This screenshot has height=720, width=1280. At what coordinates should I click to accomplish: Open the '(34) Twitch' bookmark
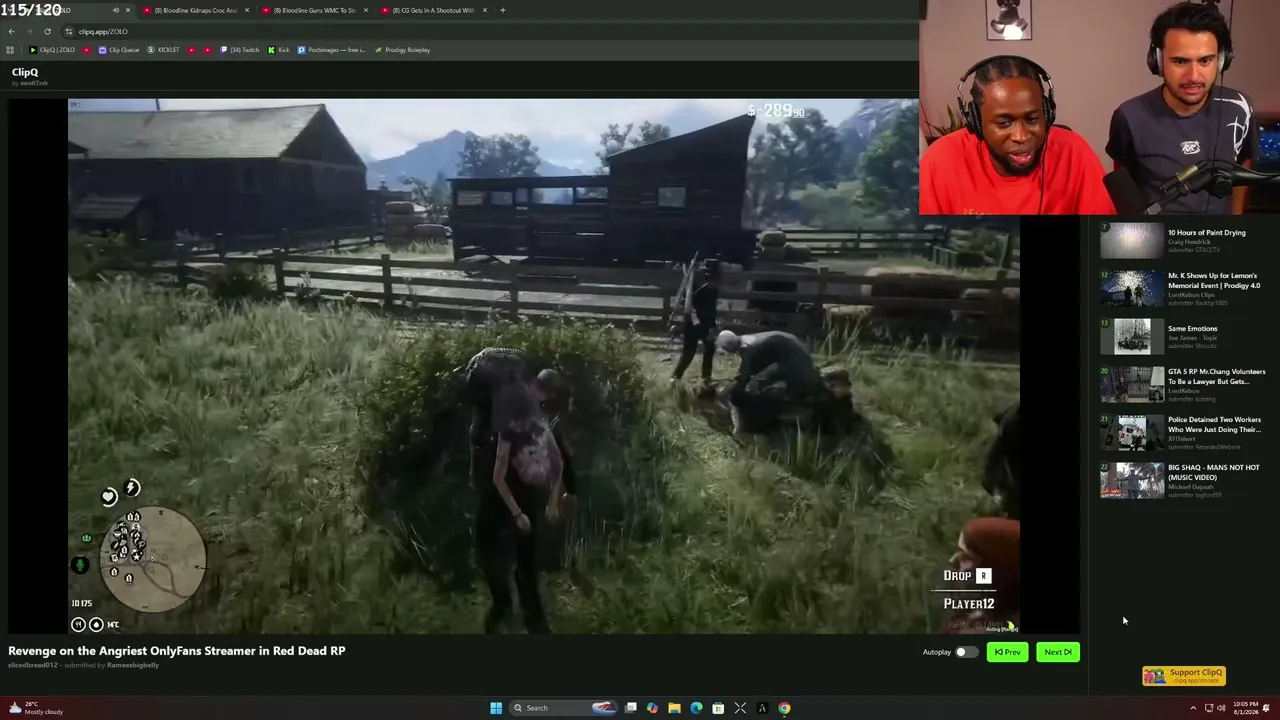240,50
